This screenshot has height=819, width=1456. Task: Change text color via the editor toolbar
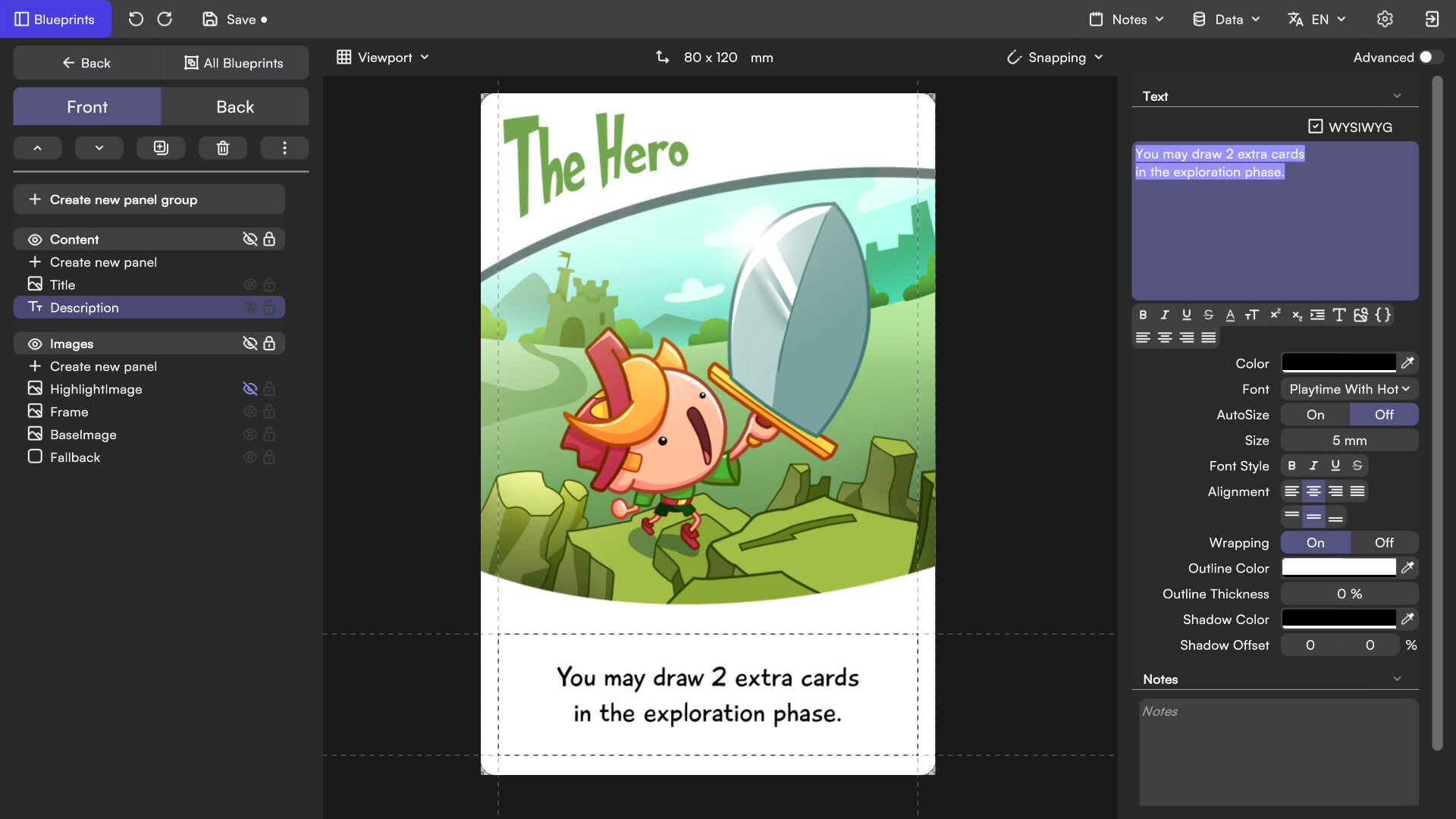1230,315
